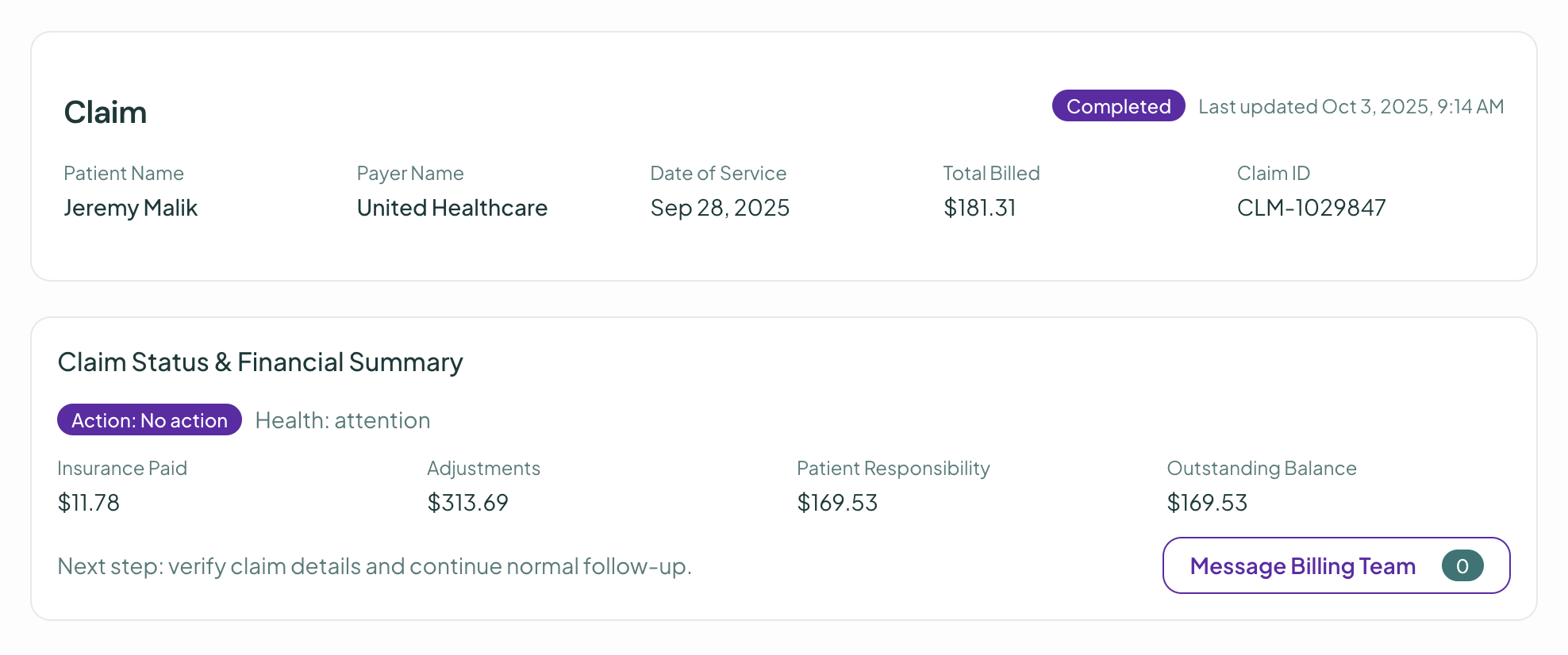Click the Adjustments value $313.69
1568x655 pixels.
[x=467, y=502]
